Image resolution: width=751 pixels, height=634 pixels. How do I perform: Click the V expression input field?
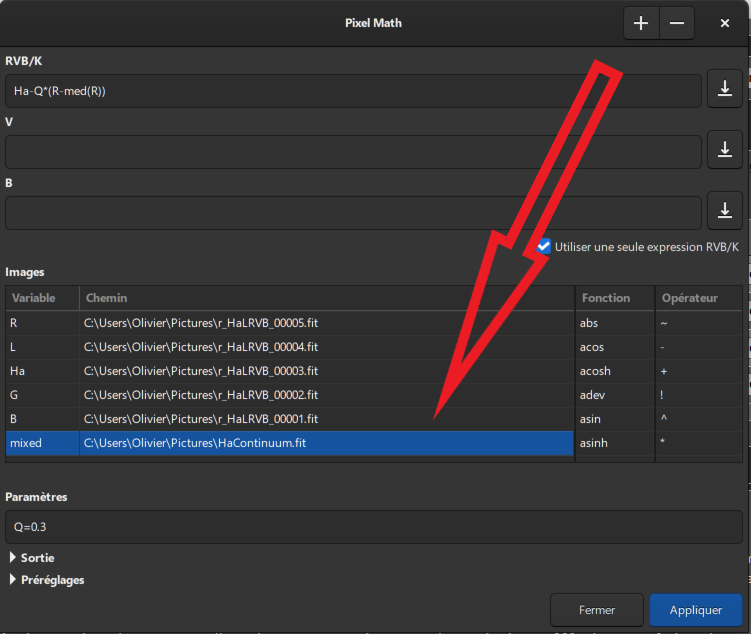click(352, 152)
